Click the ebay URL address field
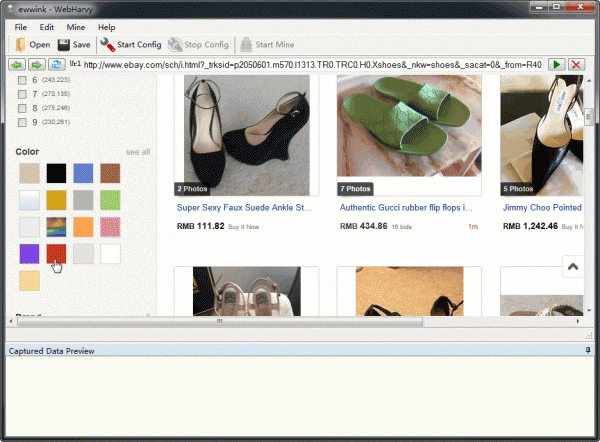Viewport: 600px width, 442px height. (x=313, y=65)
